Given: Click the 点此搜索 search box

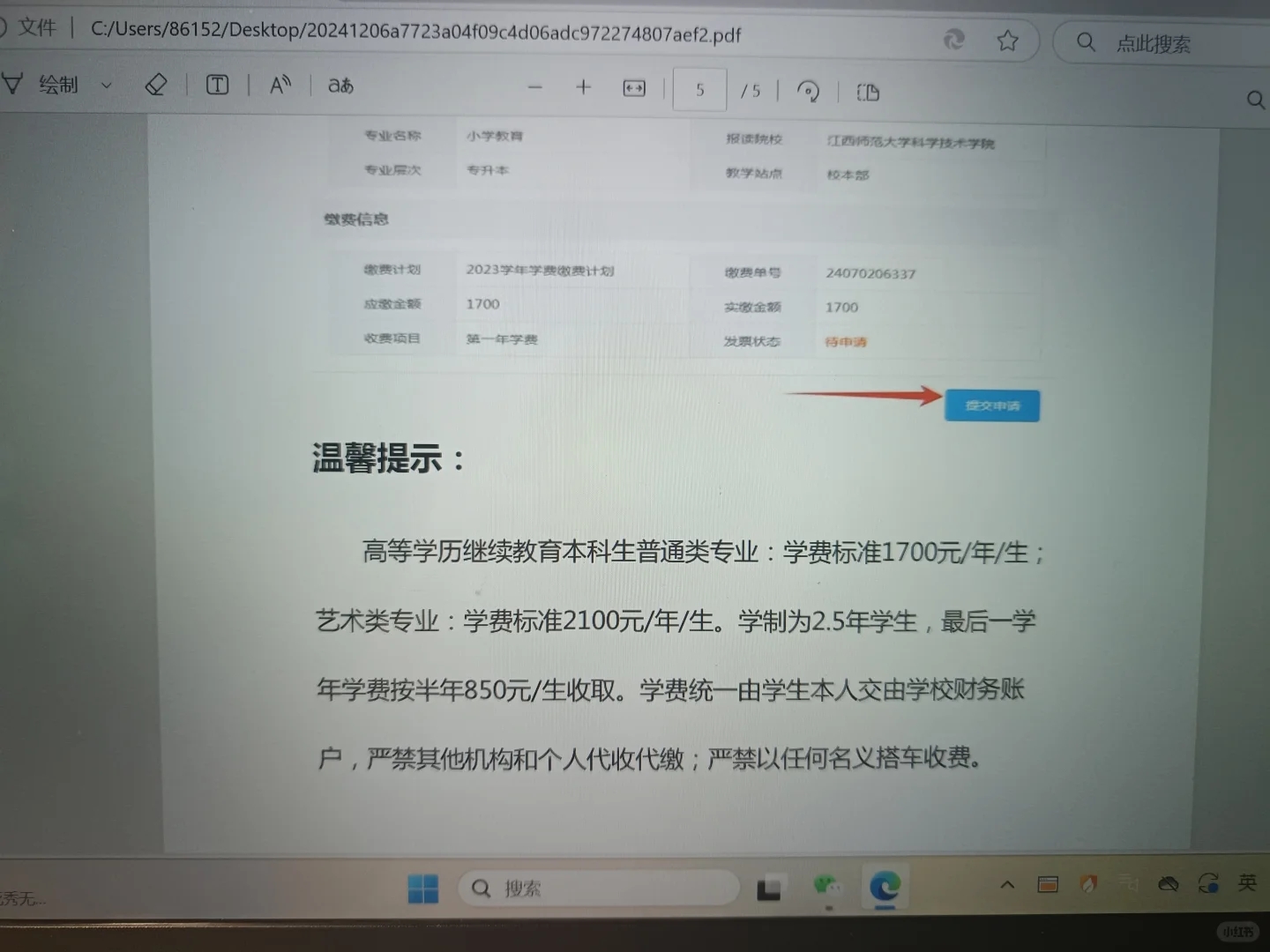Looking at the screenshot, I should click(x=1164, y=42).
